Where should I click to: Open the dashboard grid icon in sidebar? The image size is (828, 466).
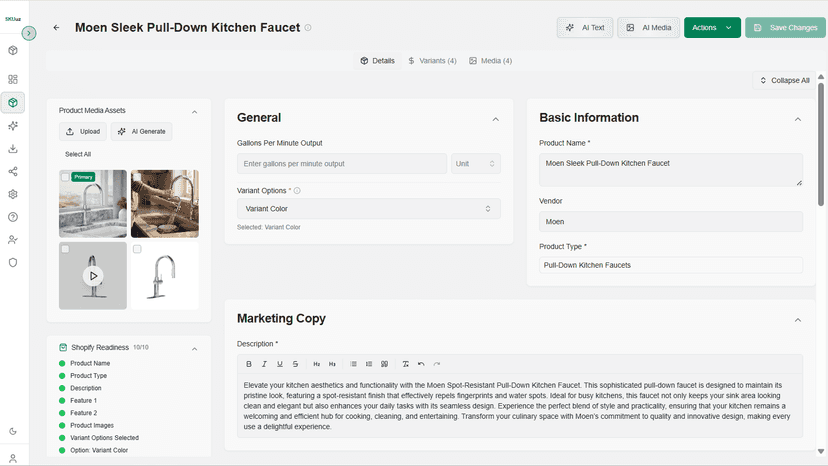[13, 79]
